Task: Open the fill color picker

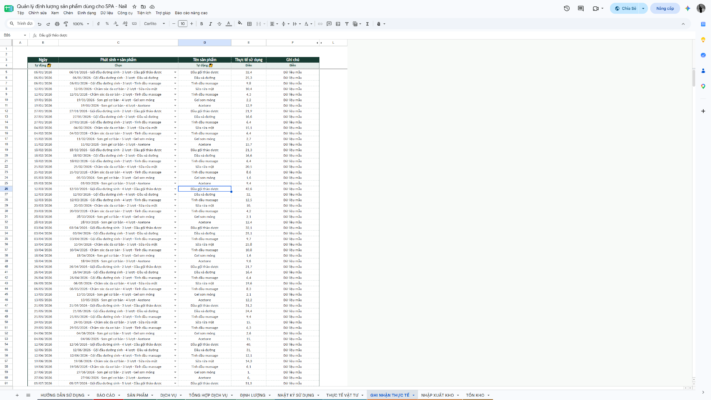Action: (x=240, y=24)
